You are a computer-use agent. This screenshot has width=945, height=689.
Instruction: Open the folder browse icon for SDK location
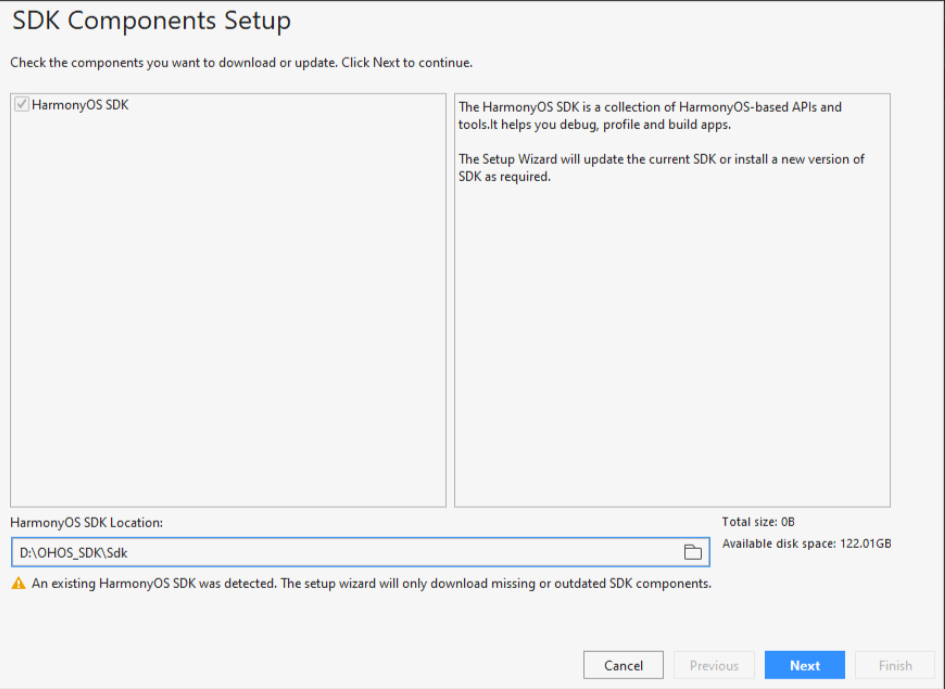692,552
